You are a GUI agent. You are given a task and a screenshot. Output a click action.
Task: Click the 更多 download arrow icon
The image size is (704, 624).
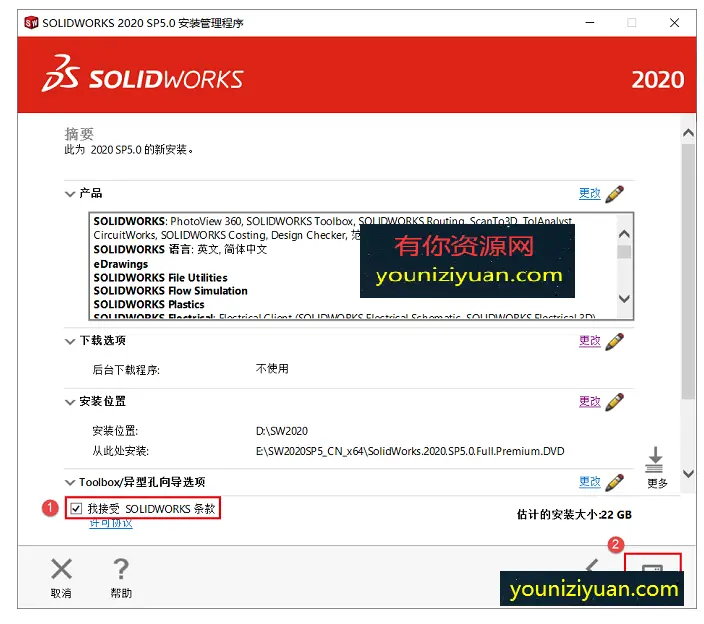coord(655,460)
